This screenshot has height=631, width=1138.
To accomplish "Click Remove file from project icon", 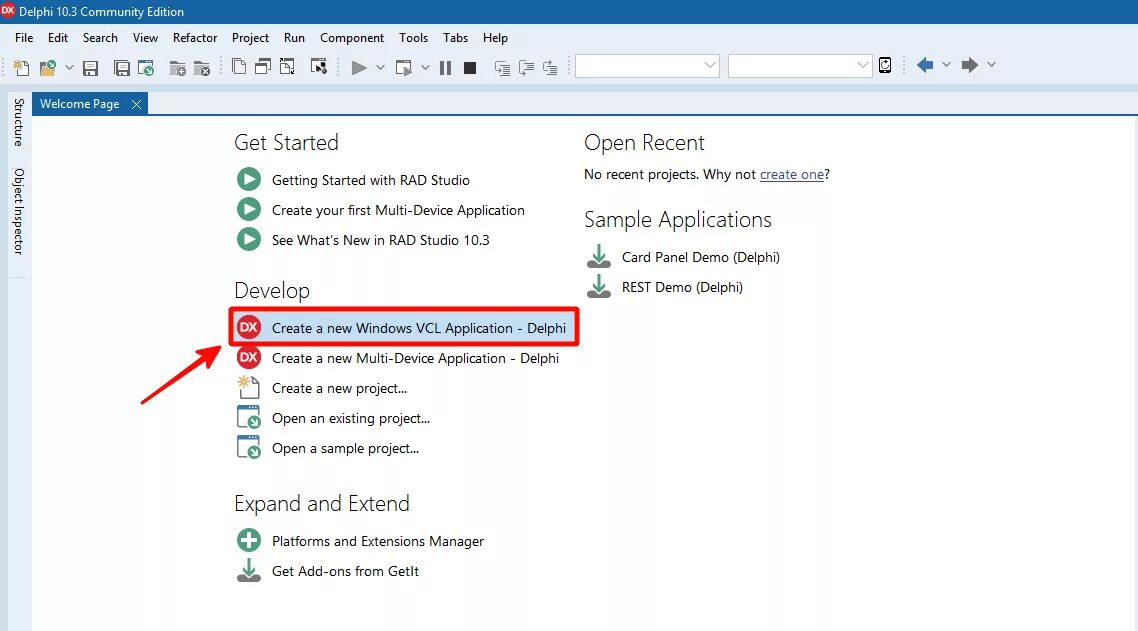I will 202,68.
